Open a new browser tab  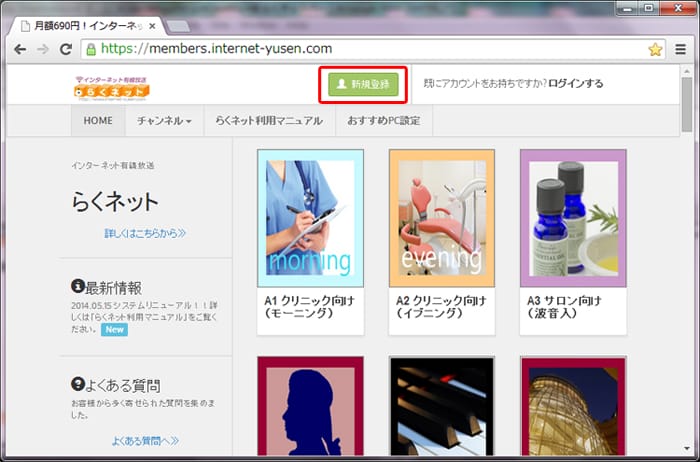[178, 26]
